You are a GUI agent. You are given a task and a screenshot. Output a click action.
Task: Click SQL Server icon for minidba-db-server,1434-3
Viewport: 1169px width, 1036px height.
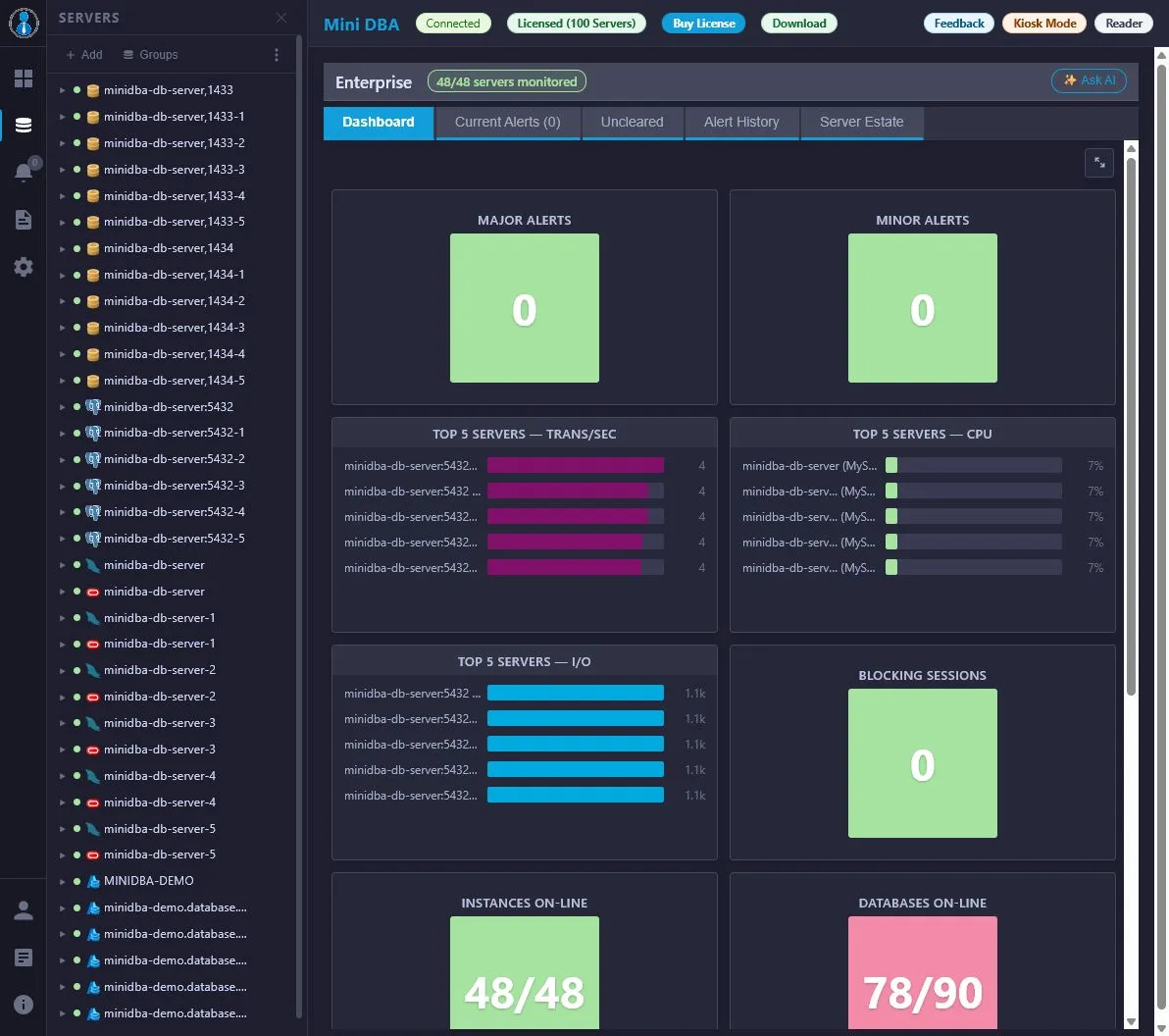(93, 329)
